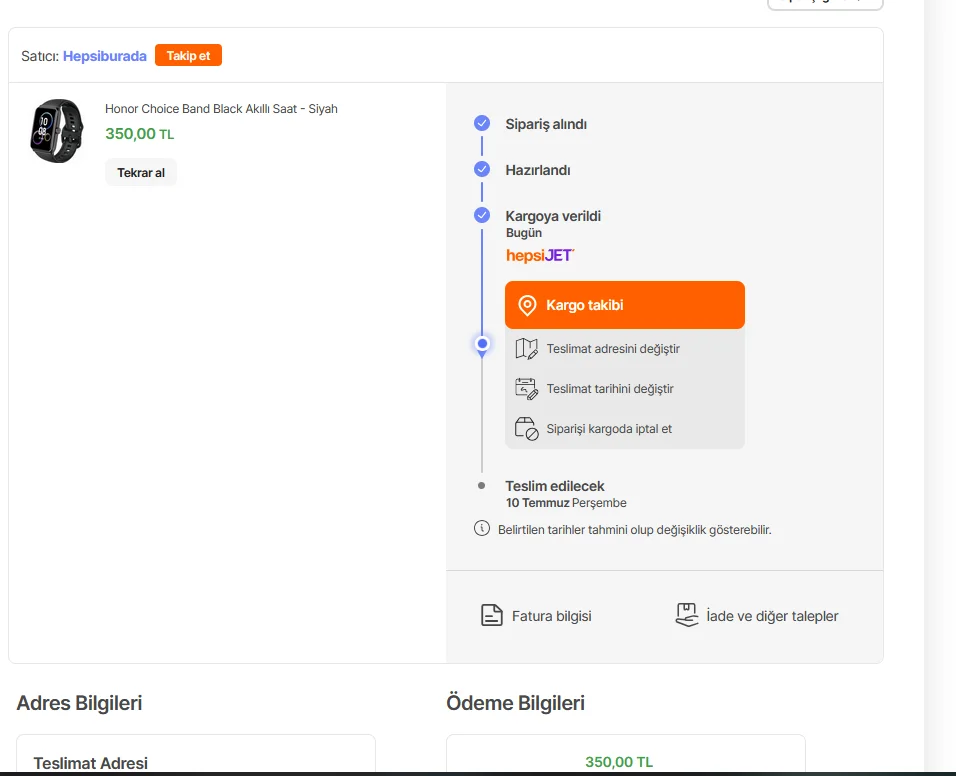Click the Sipariş alındı status label
Screen dimensions: 956x776
tap(546, 124)
